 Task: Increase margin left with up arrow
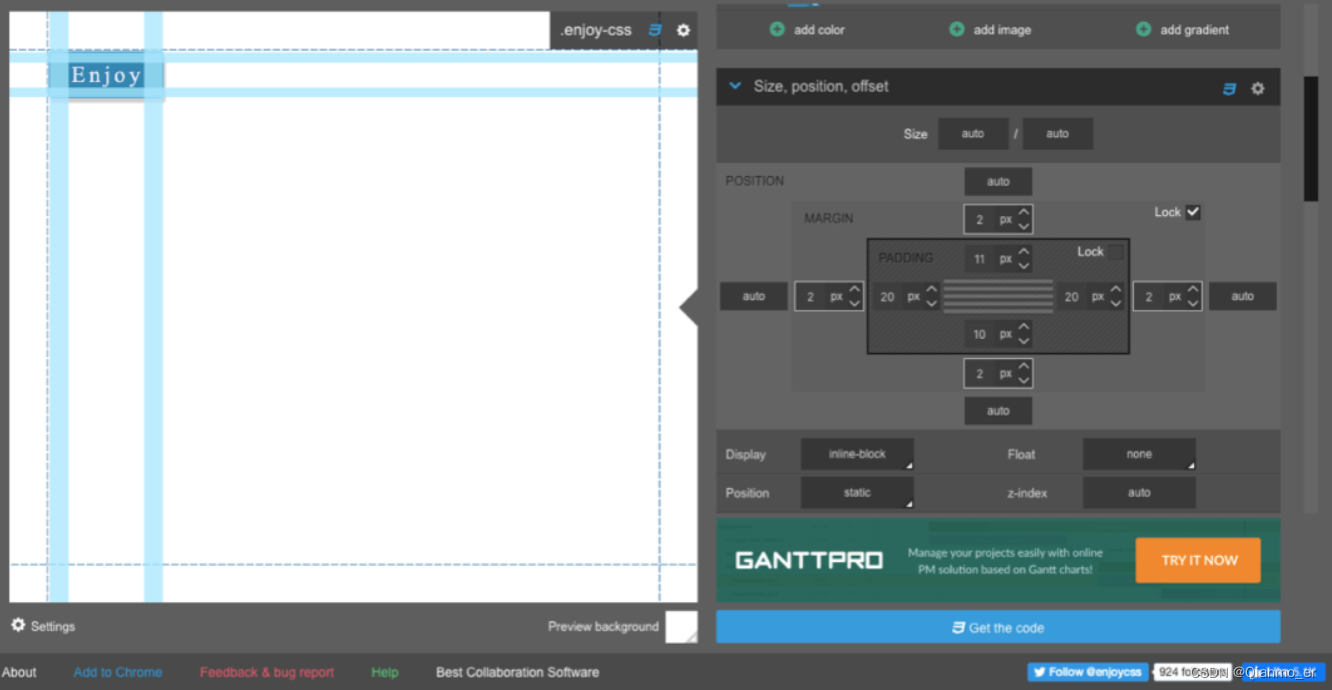[854, 290]
